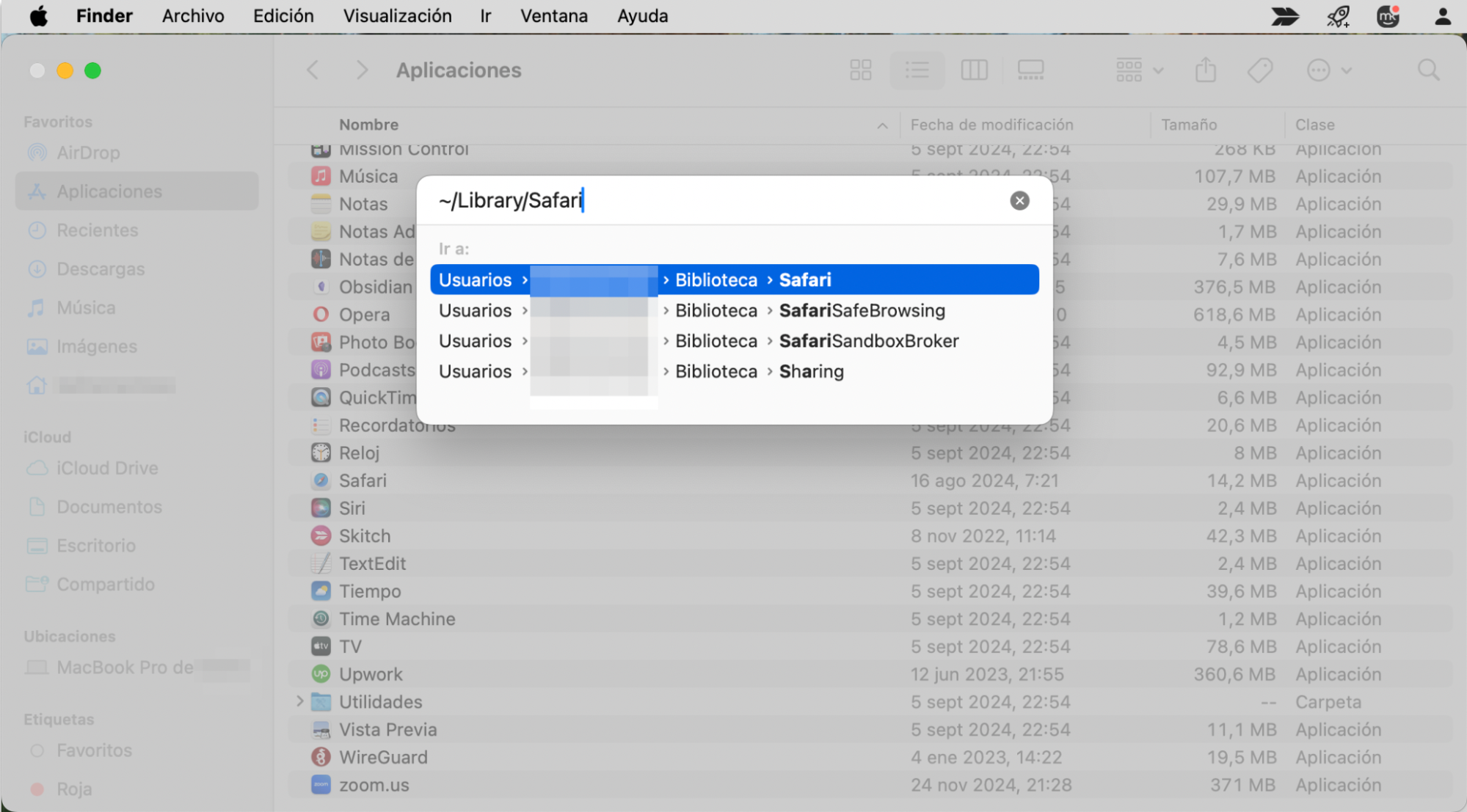The width and height of the screenshot is (1467, 812).
Task: Select the Roja tag in sidebar
Action: 136,789
